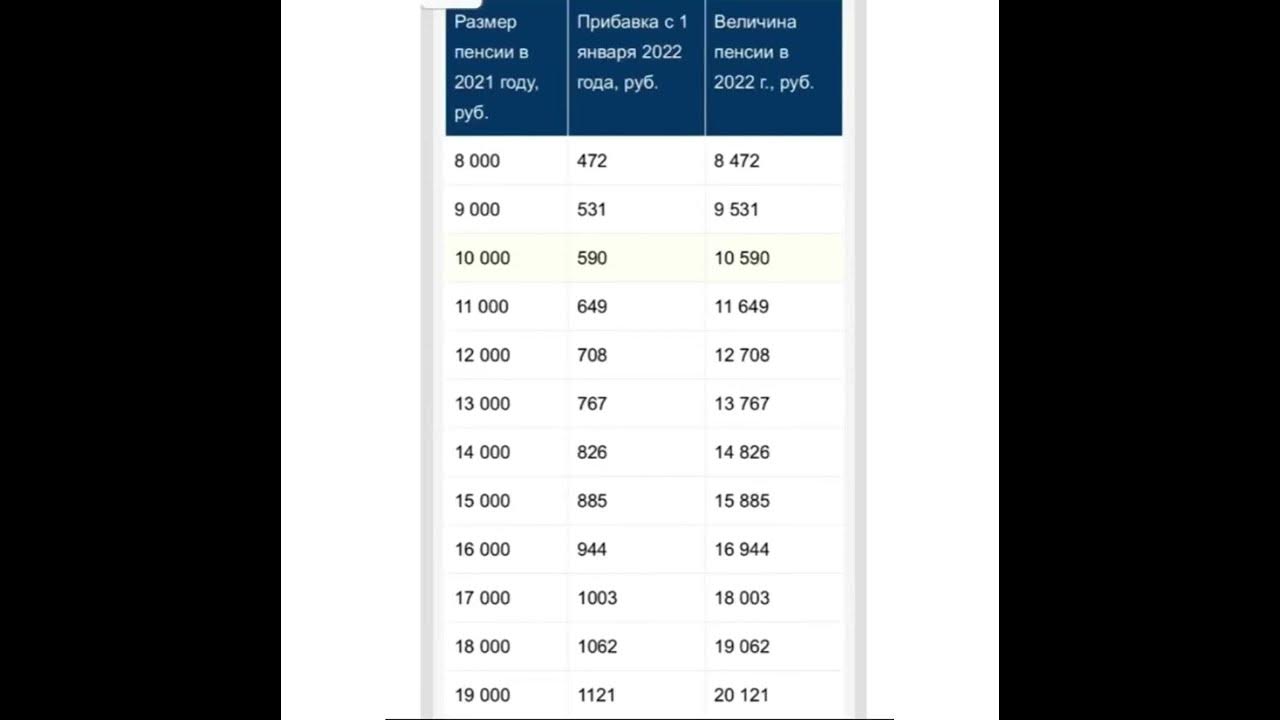Click the 'Размер пенсии в 2021 году' column header
Image resolution: width=1280 pixels, height=720 pixels.
[x=506, y=67]
